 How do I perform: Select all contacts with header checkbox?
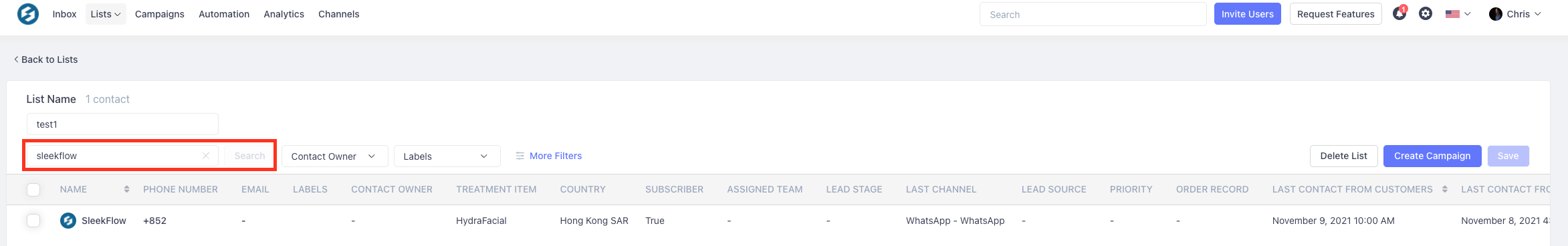point(33,190)
